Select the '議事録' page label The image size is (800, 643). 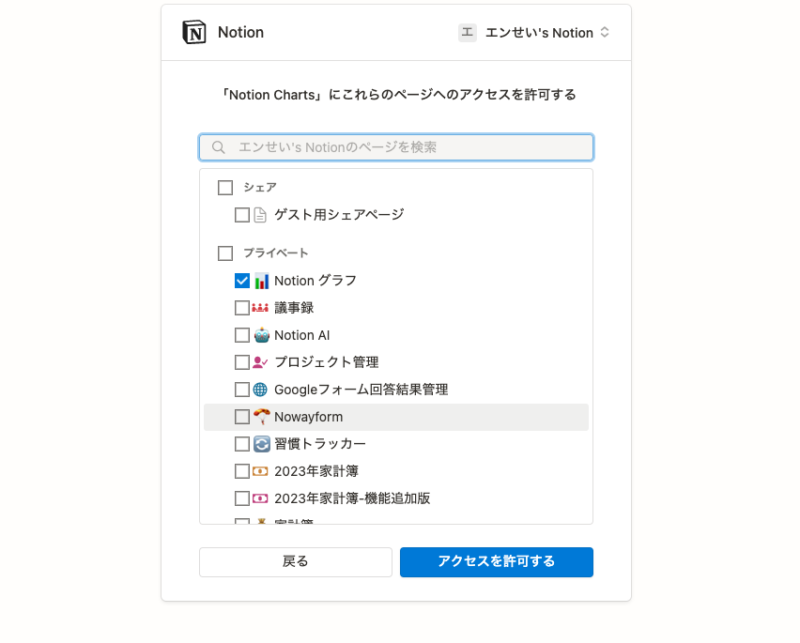coord(294,308)
